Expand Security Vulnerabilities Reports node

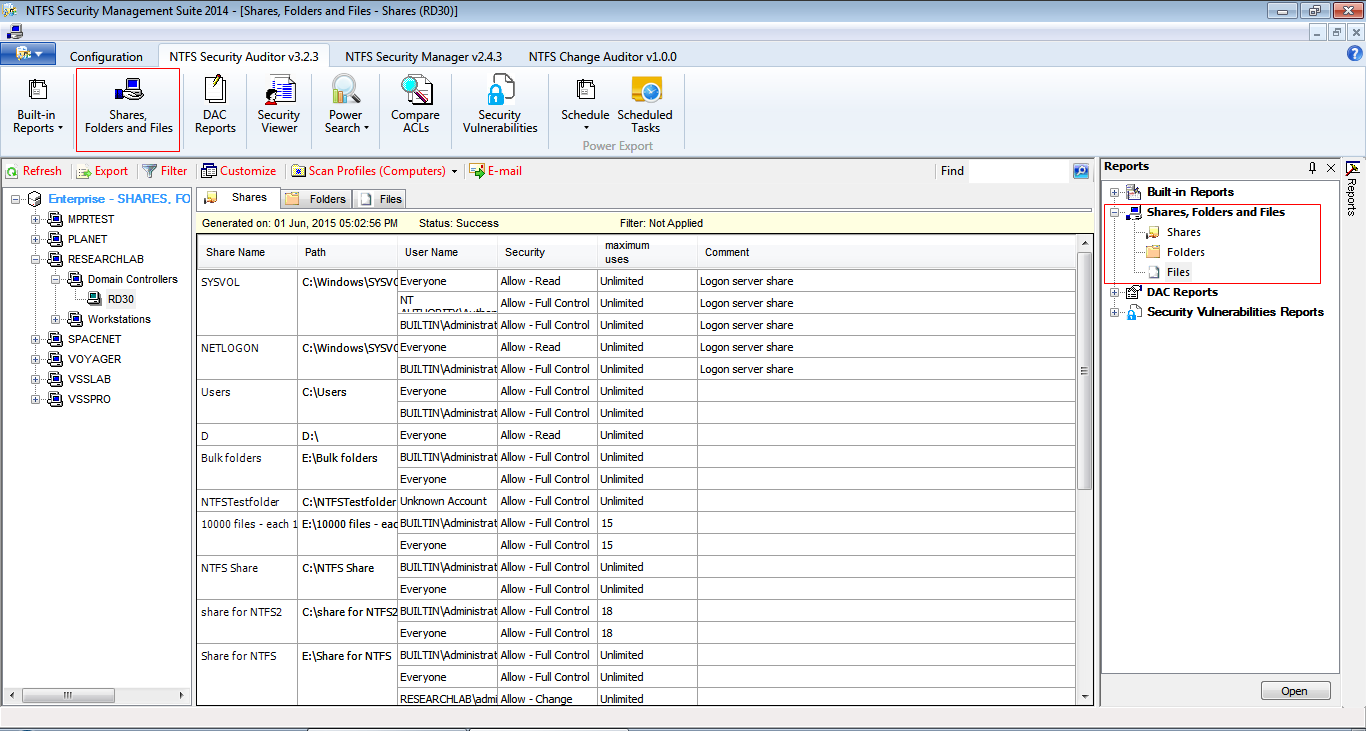(1115, 312)
